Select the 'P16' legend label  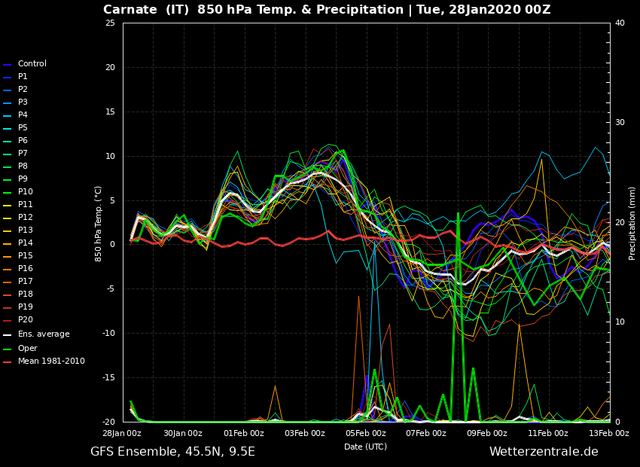pyautogui.click(x=25, y=268)
